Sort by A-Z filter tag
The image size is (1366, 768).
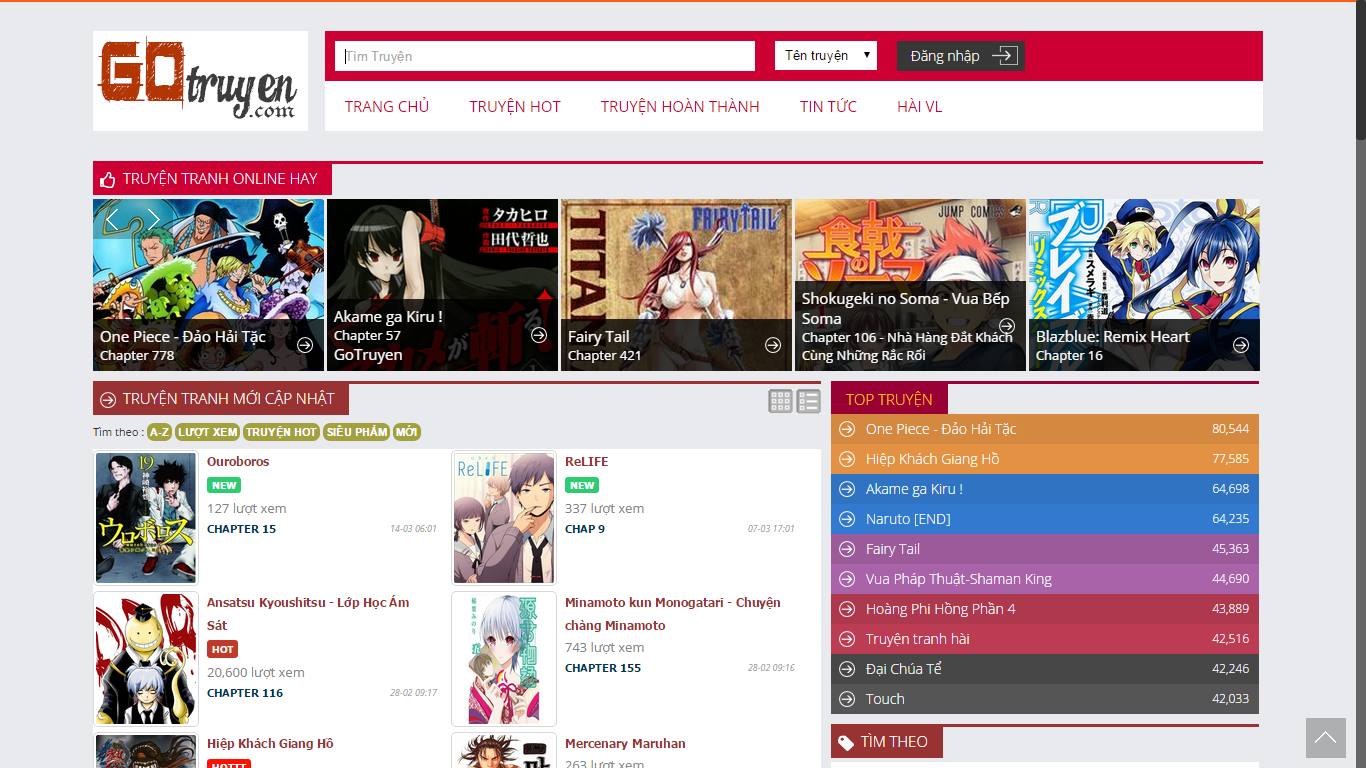coord(160,432)
